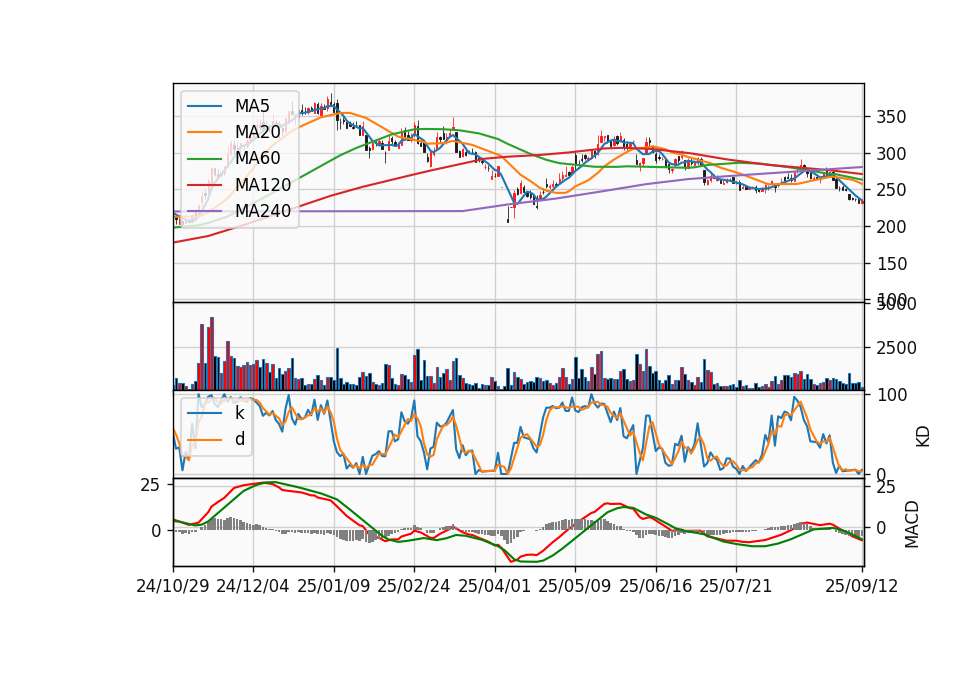
Task: Click the blue MA5 legend line
Action: click(204, 106)
